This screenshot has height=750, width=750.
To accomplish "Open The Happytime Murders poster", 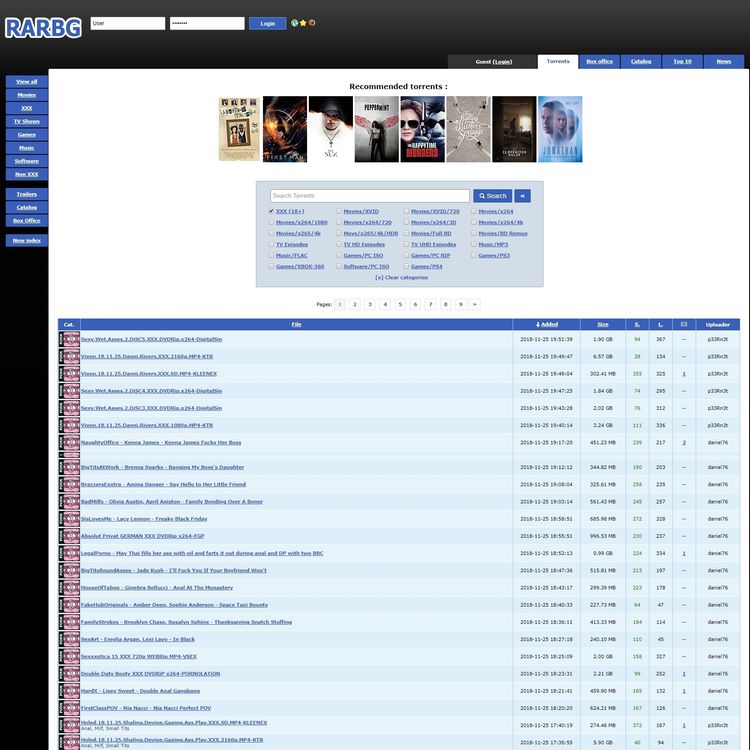I will (423, 129).
